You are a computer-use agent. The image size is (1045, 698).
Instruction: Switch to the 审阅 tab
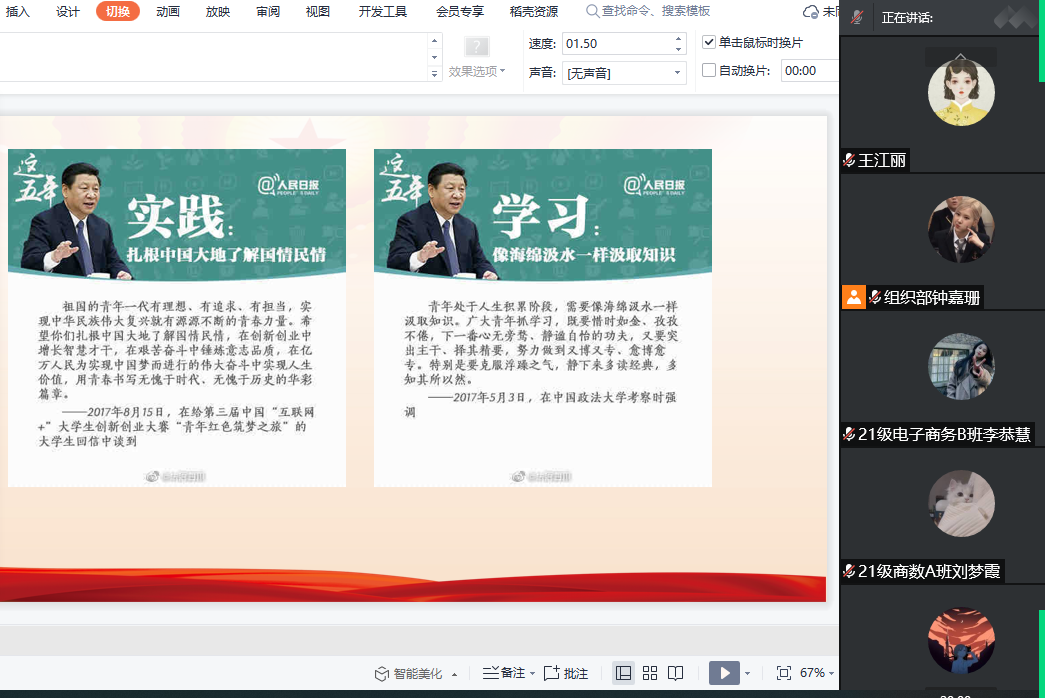coord(268,12)
